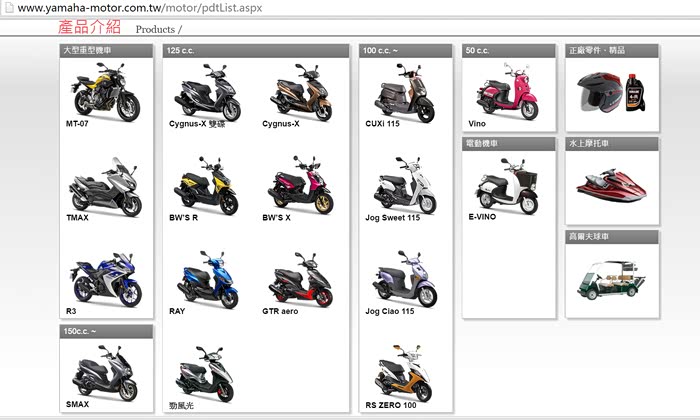Click the Products breadcrumb text

pos(155,29)
